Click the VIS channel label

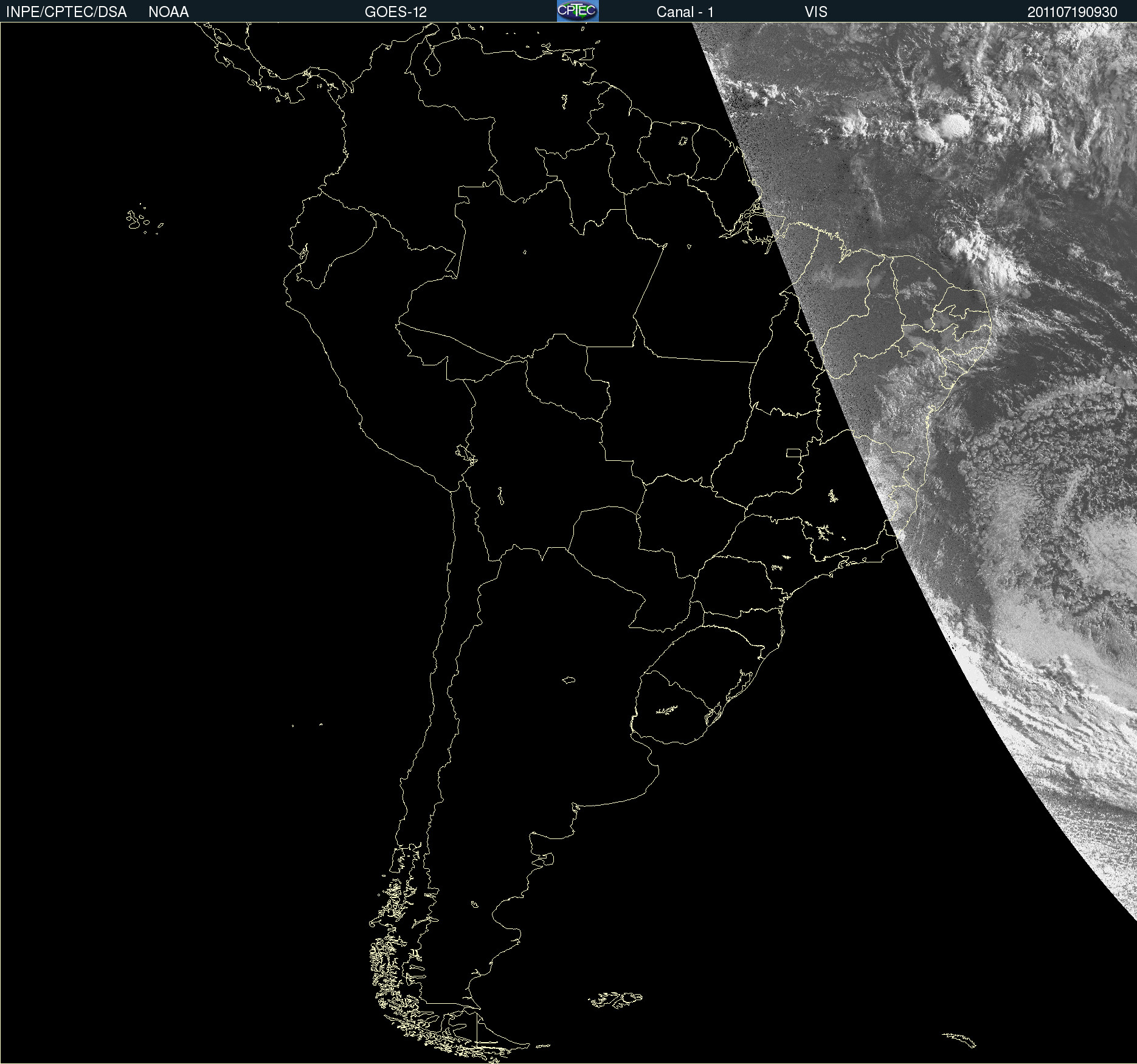pyautogui.click(x=816, y=12)
